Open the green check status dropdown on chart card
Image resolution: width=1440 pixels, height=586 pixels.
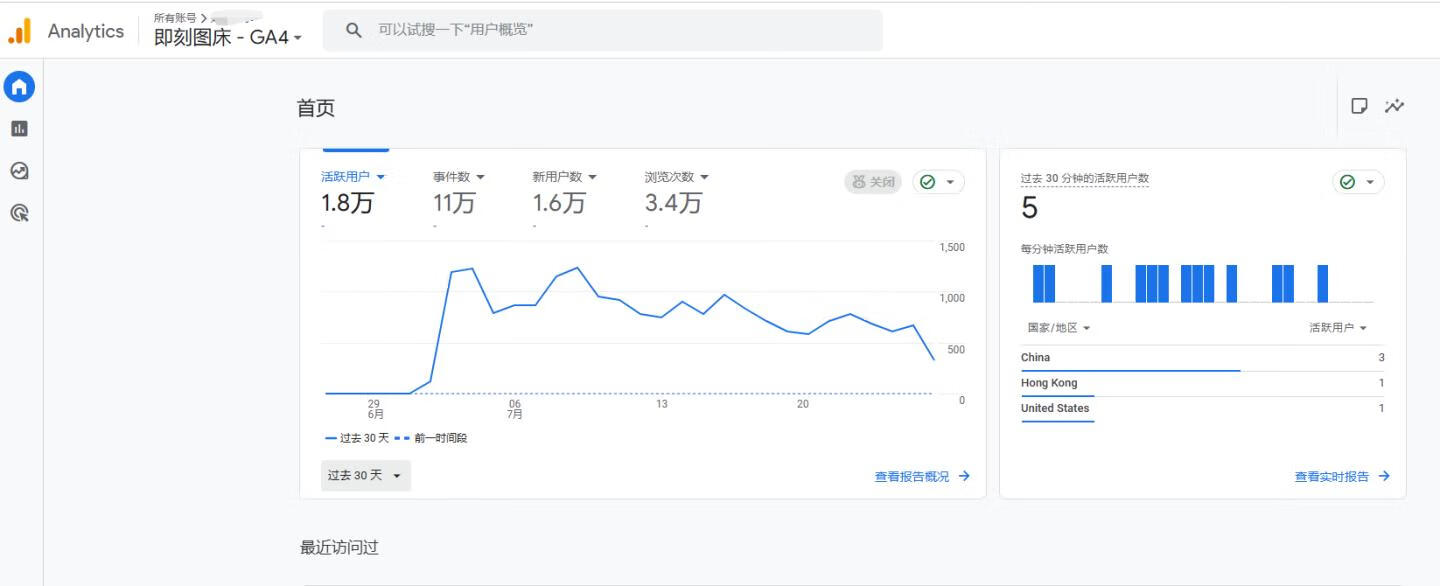click(x=938, y=182)
